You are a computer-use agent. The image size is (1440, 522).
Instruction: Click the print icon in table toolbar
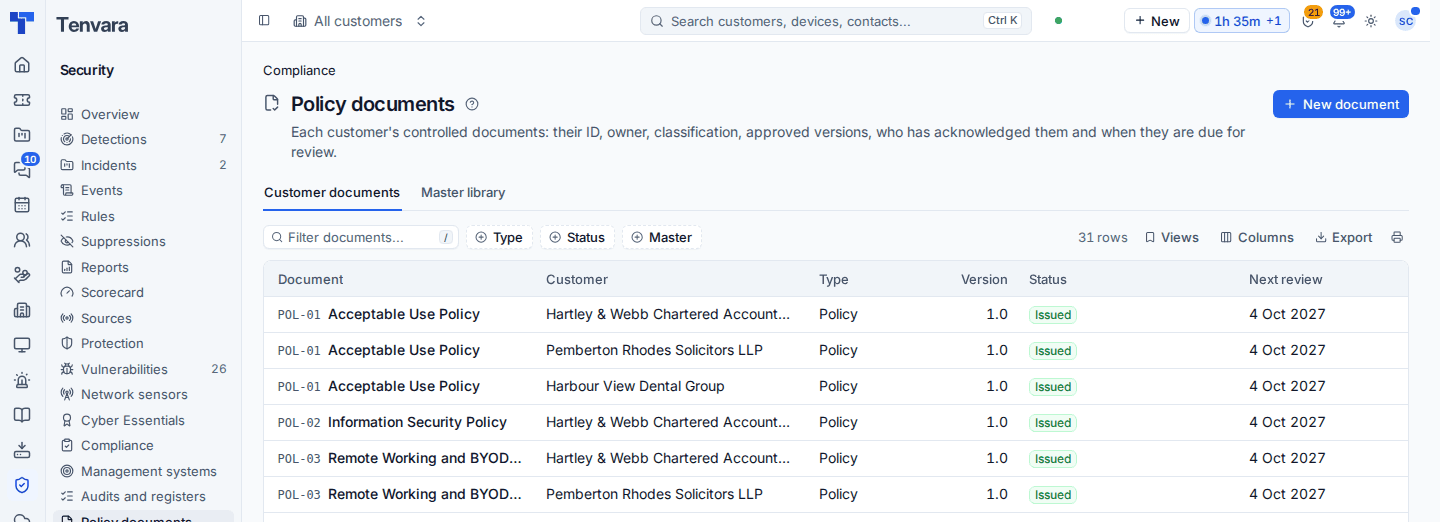1397,237
